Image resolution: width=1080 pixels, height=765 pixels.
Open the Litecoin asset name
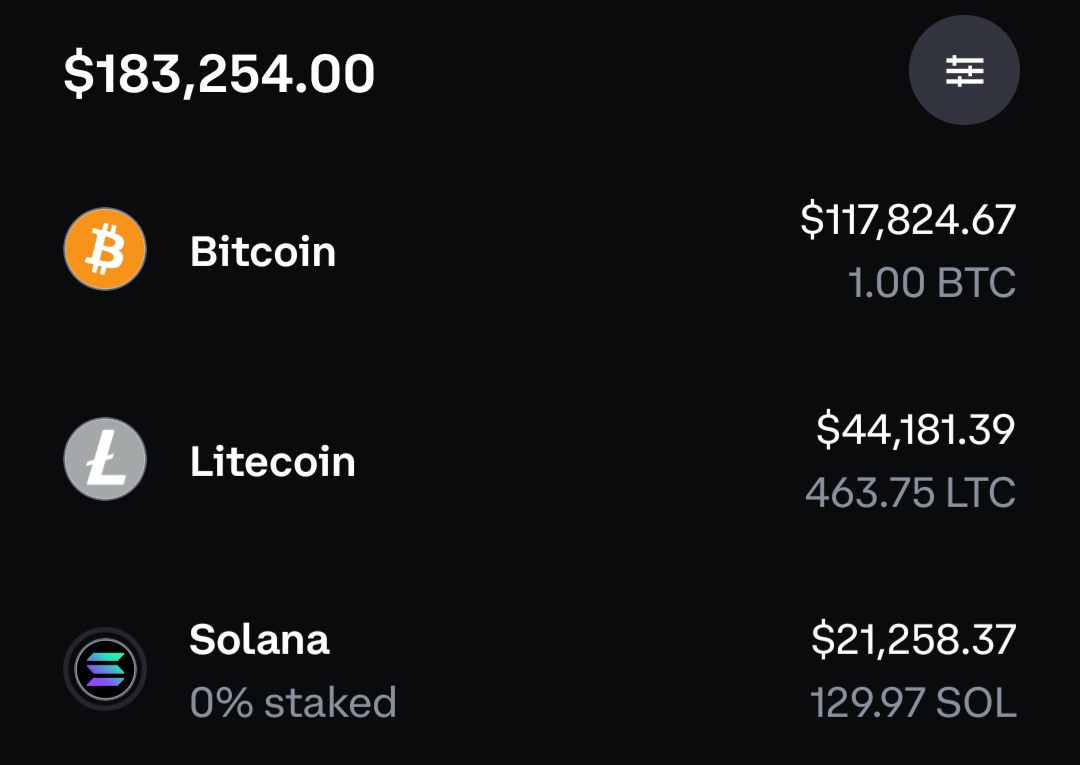click(272, 461)
